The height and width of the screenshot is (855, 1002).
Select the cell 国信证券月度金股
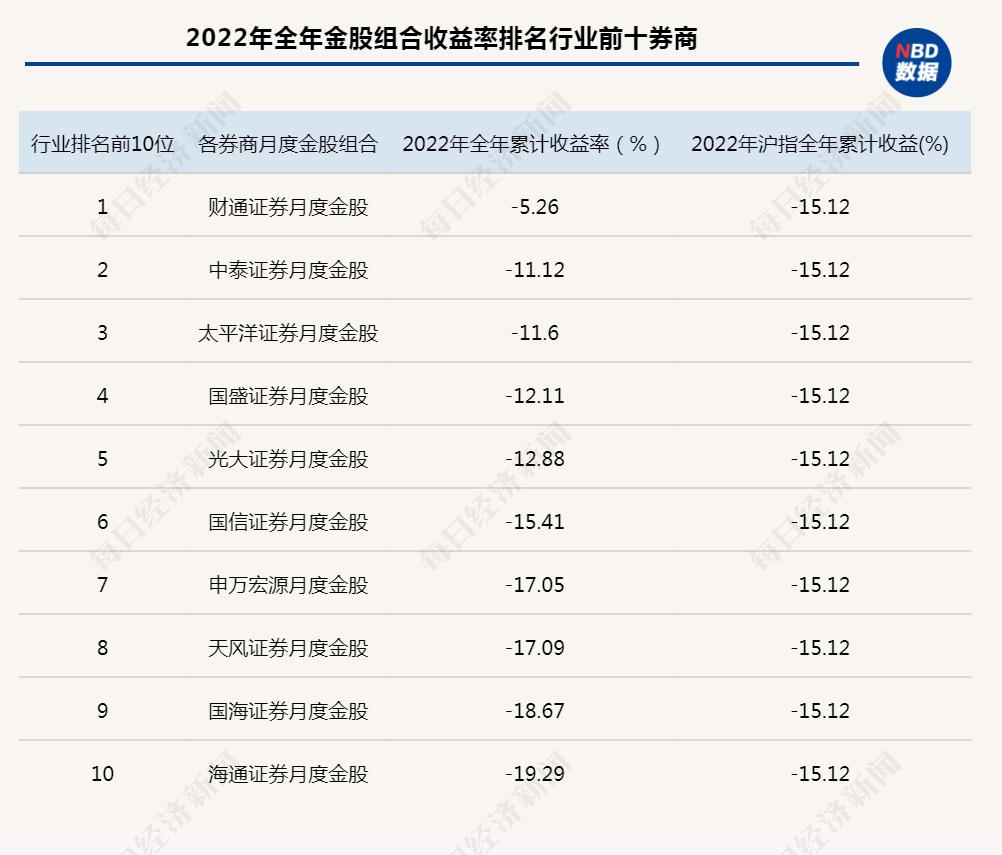[x=288, y=522]
